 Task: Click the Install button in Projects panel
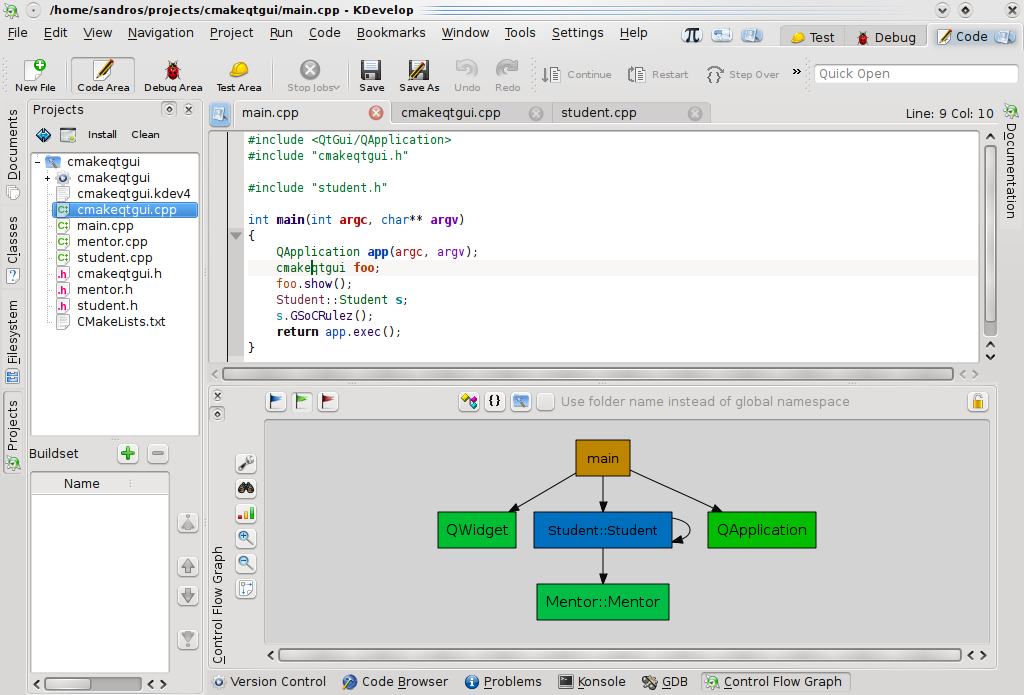(102, 134)
